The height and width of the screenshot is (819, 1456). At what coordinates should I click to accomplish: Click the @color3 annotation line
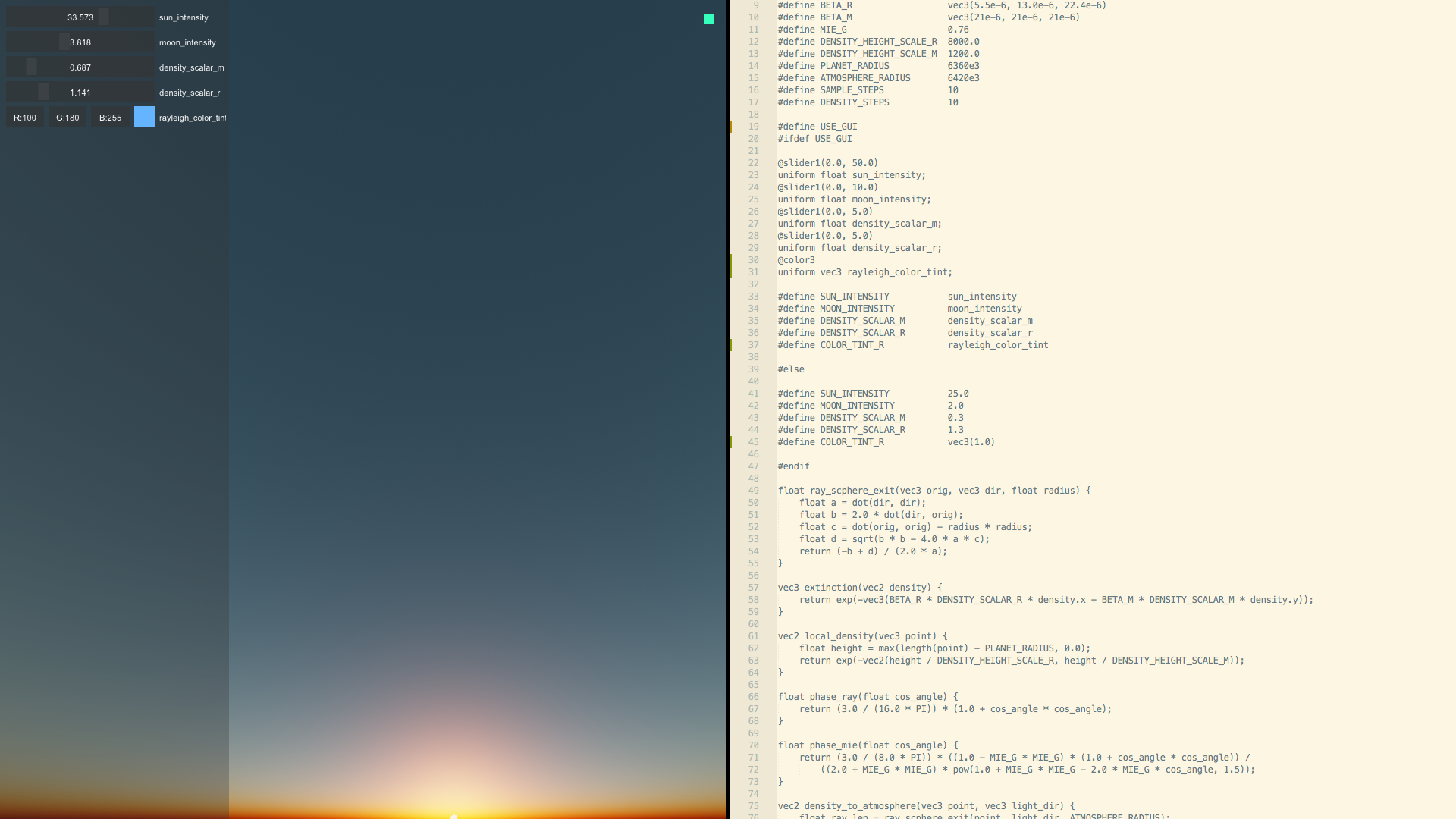coord(796,260)
